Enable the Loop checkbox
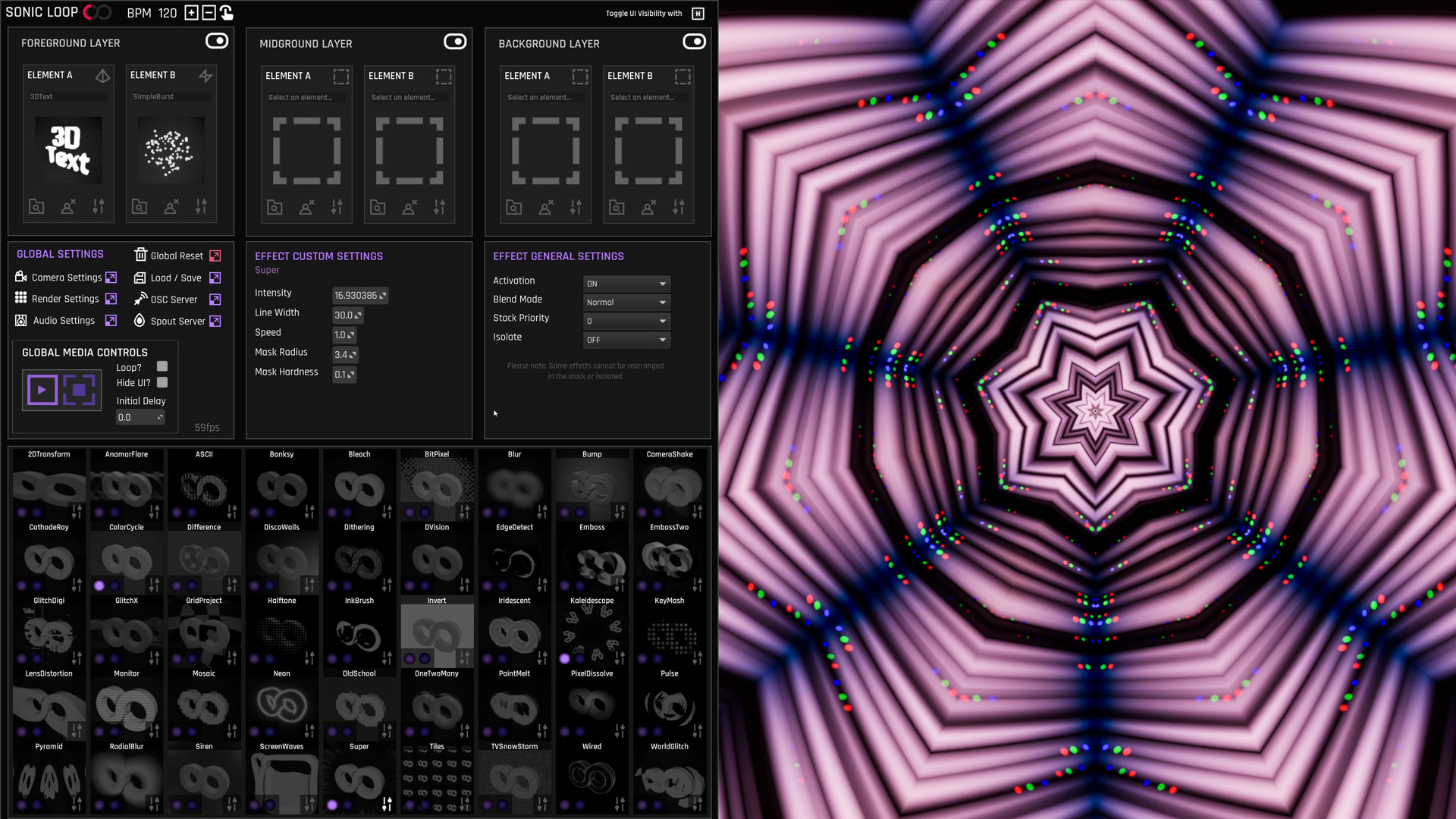 (x=162, y=366)
